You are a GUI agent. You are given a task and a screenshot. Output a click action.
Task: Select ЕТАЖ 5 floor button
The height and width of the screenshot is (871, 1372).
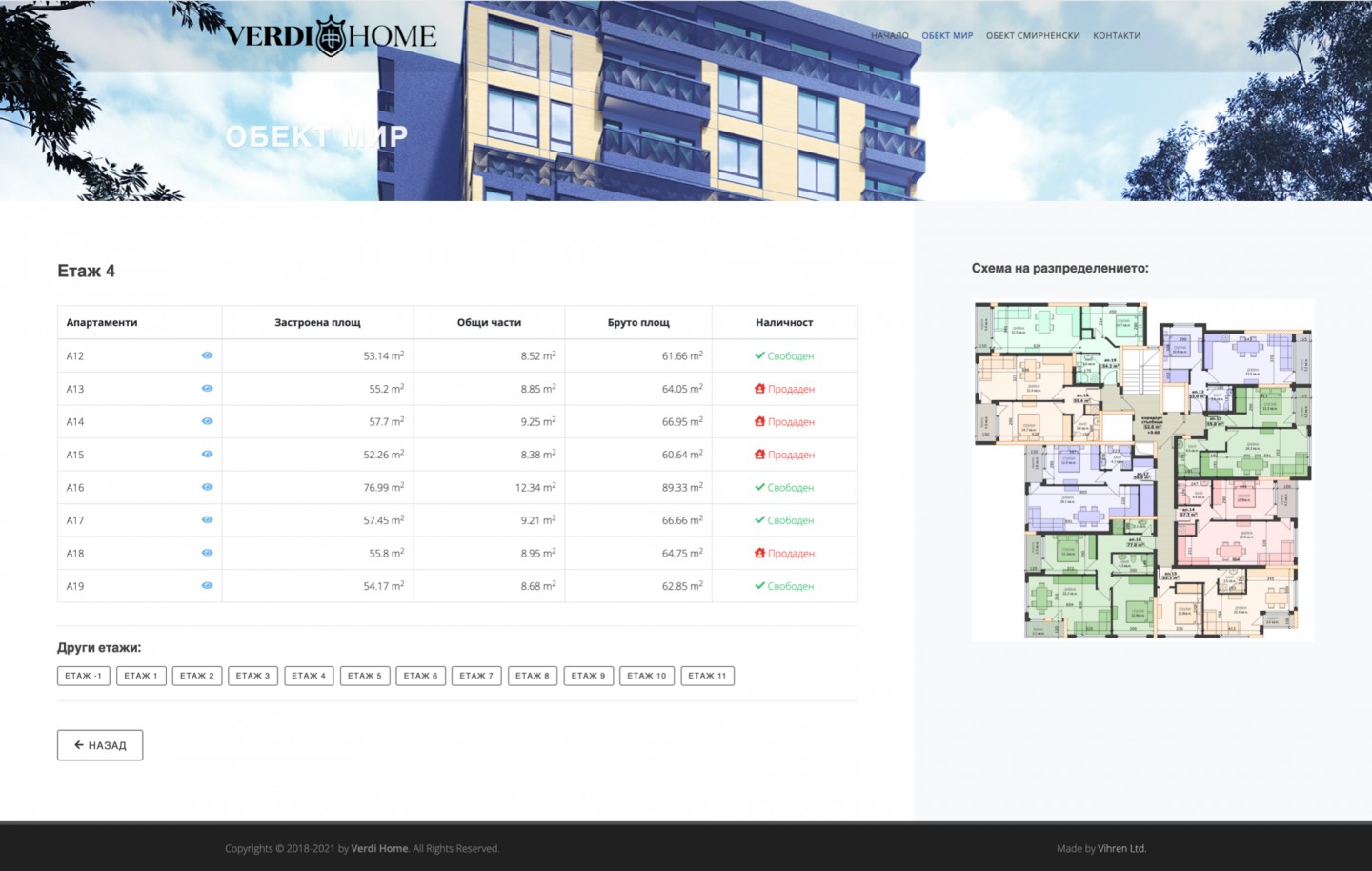(365, 676)
